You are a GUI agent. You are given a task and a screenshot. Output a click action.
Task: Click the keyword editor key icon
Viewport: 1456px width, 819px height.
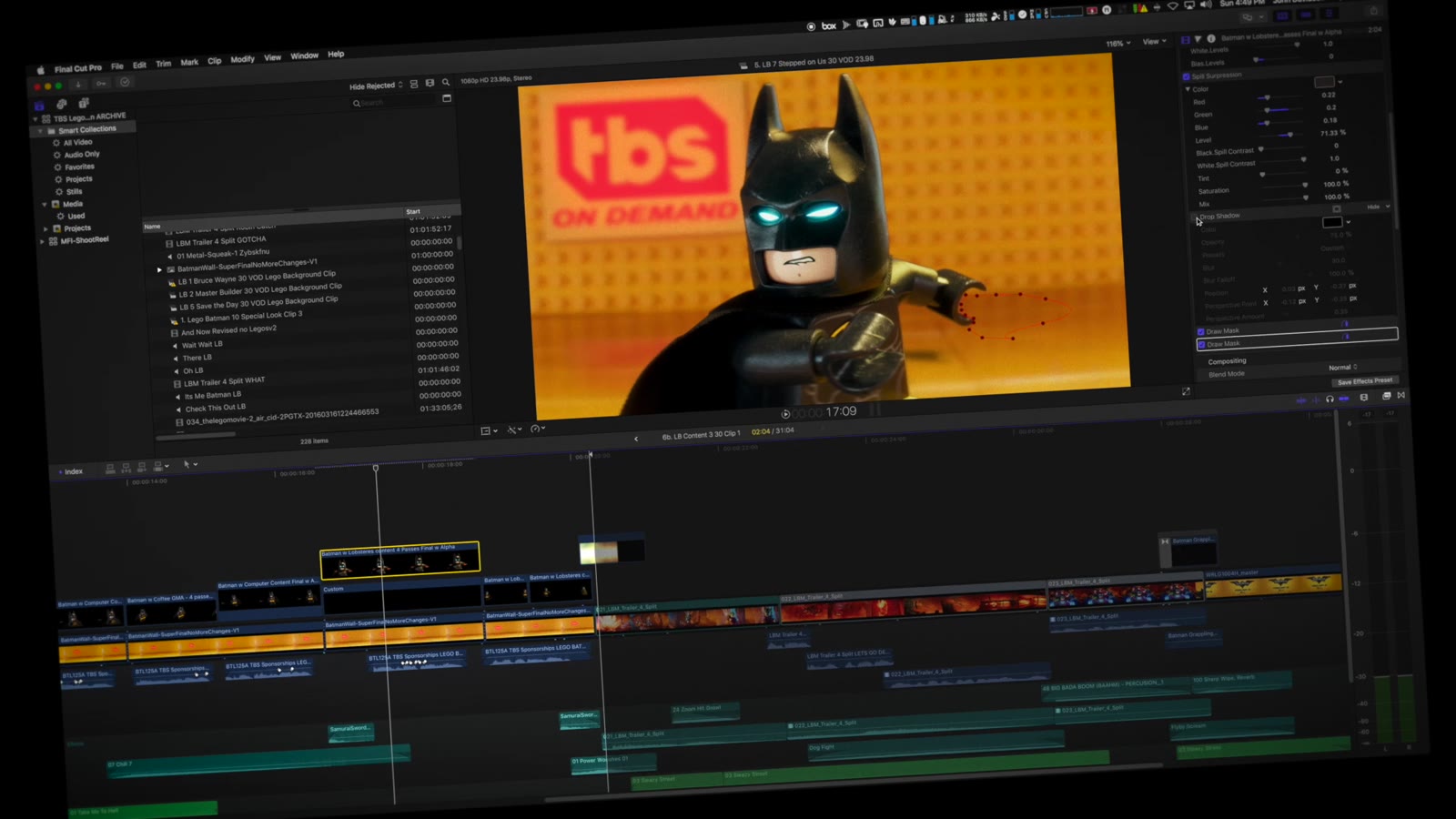coord(101,84)
